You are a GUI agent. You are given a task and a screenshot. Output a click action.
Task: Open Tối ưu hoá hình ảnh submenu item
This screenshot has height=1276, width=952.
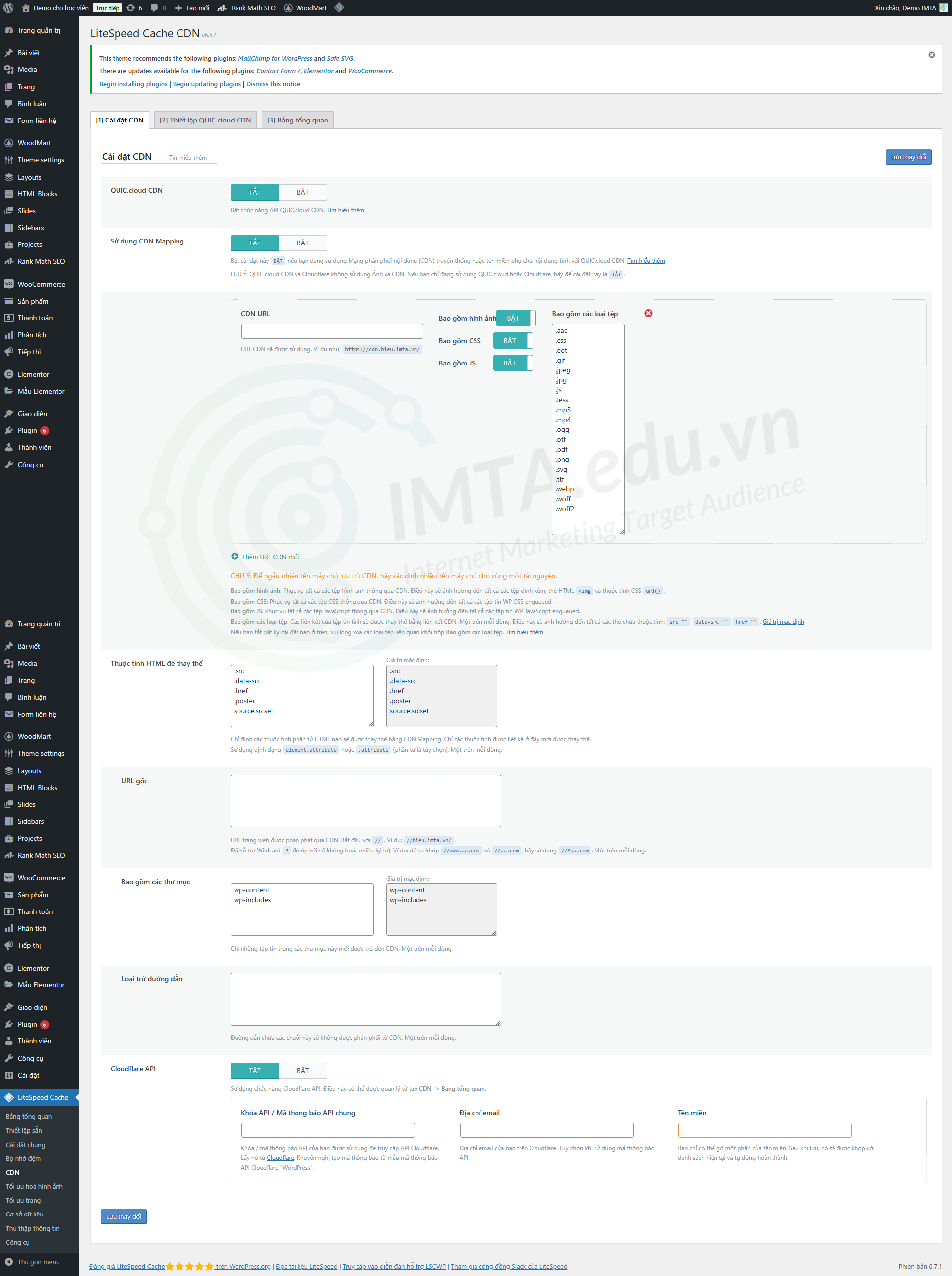(34, 1186)
